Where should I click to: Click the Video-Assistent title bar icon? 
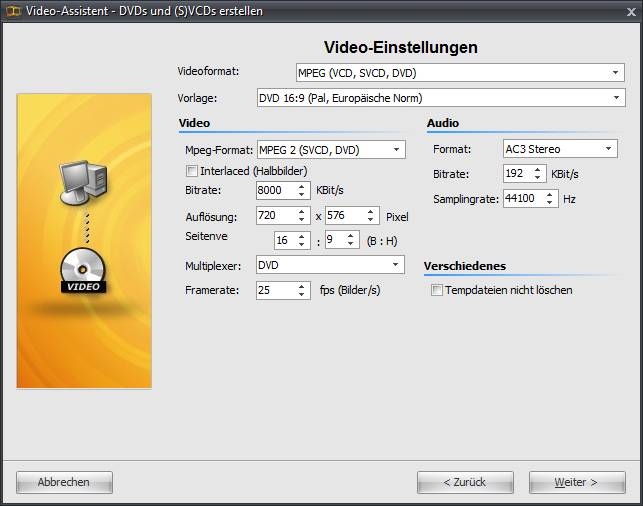coord(11,10)
